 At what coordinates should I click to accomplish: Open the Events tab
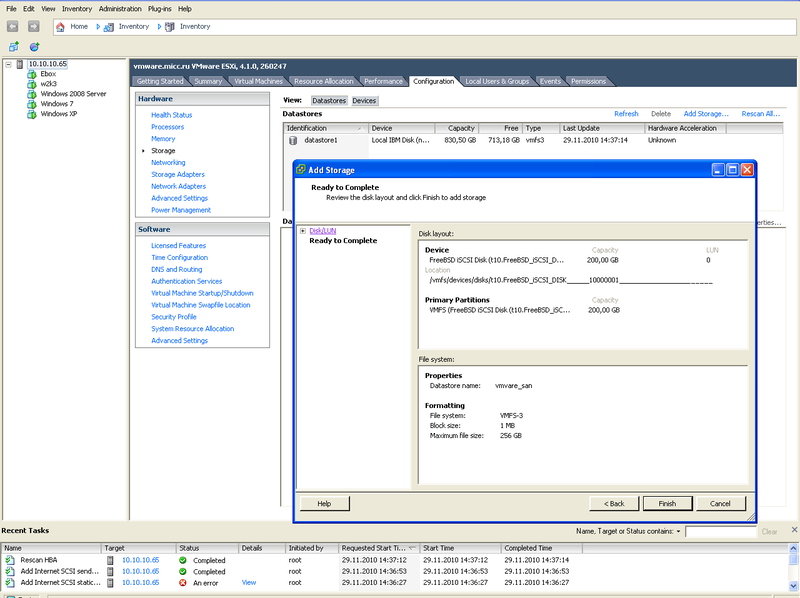[550, 81]
